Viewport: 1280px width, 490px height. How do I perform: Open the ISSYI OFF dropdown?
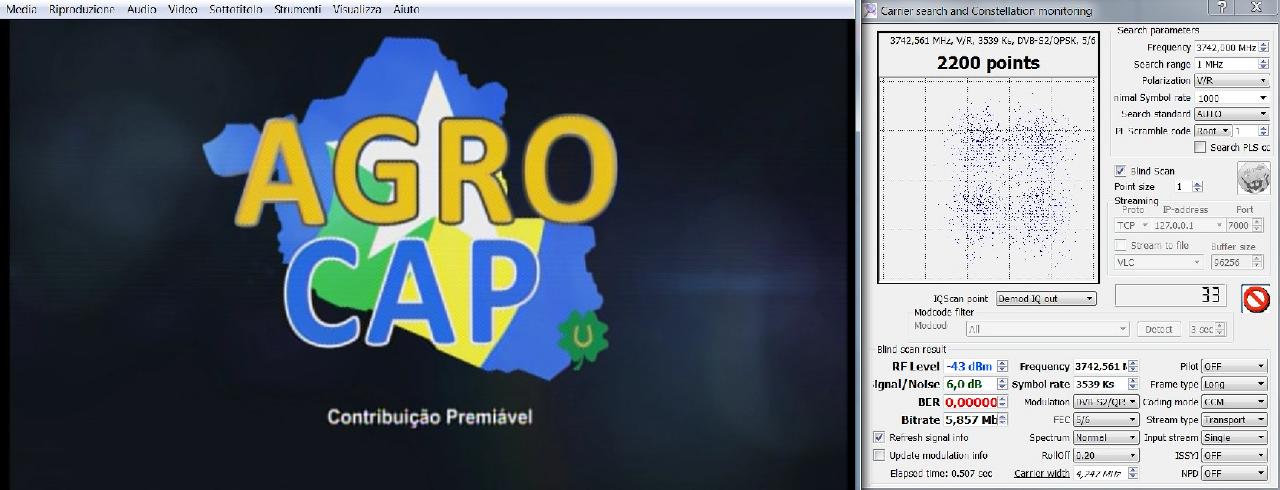point(1234,455)
